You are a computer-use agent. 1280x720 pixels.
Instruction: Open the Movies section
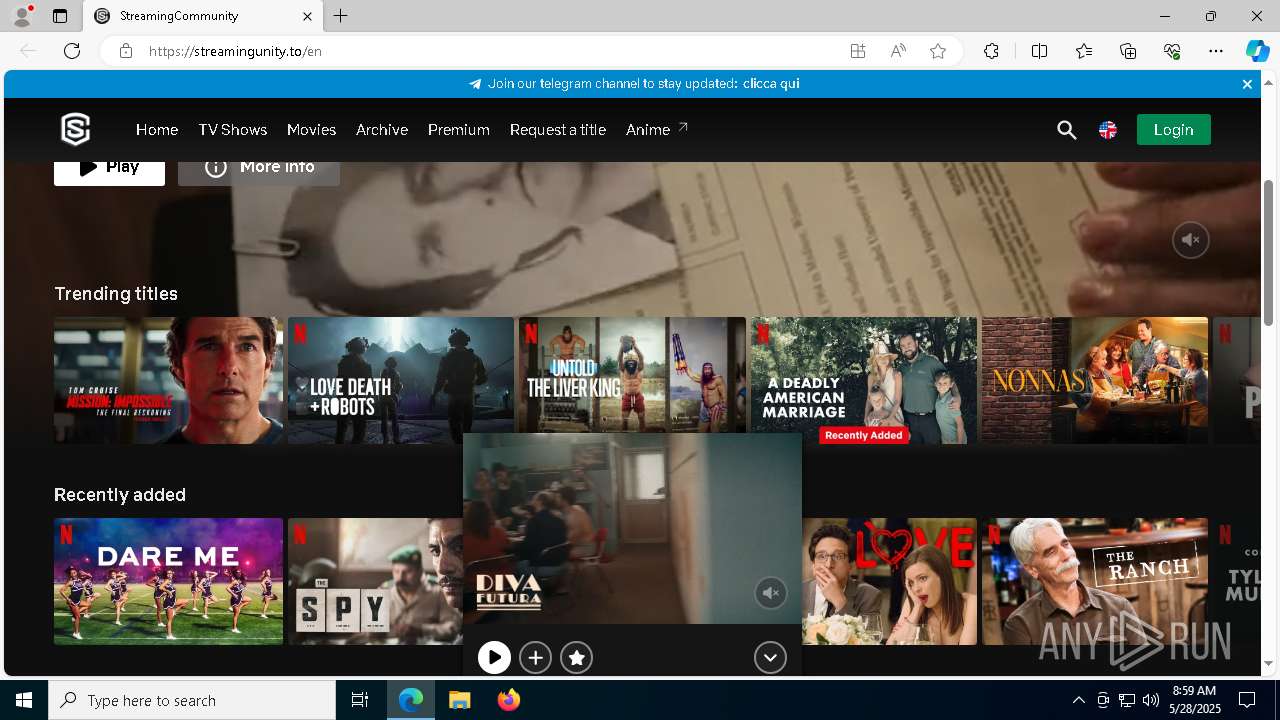tap(311, 130)
